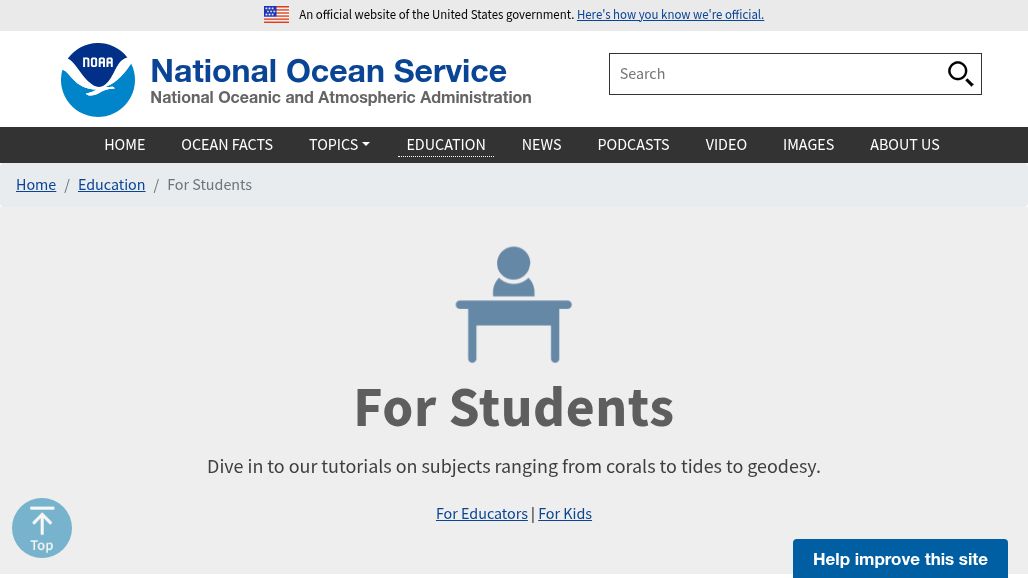Reveal the official website explanation disclosure
The width and height of the screenshot is (1028, 578).
click(x=670, y=14)
